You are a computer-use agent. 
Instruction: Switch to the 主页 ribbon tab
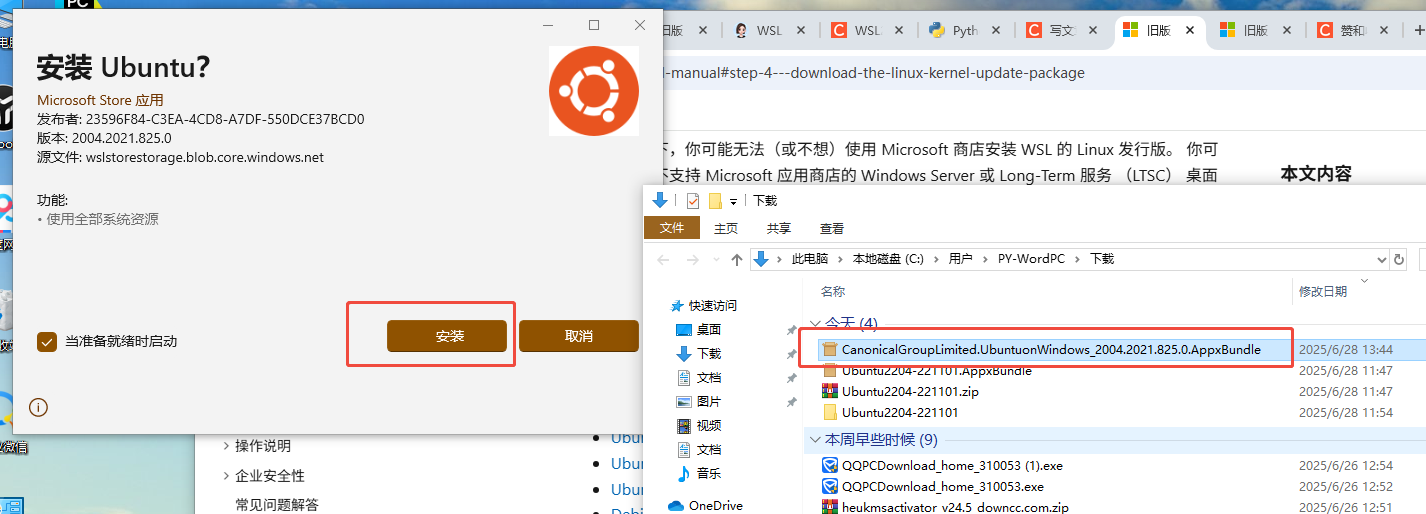[x=726, y=228]
